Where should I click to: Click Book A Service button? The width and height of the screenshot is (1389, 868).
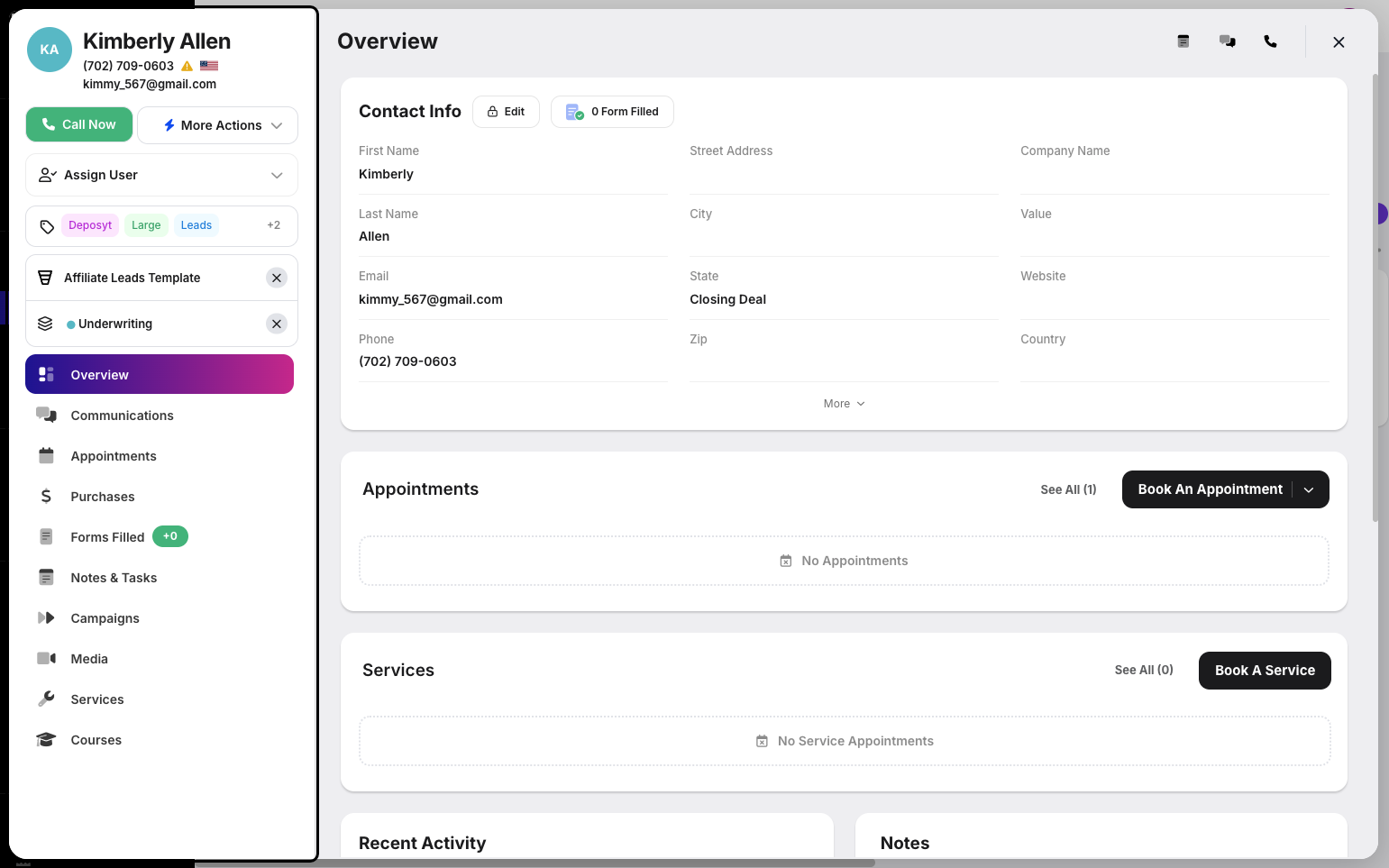tap(1265, 671)
